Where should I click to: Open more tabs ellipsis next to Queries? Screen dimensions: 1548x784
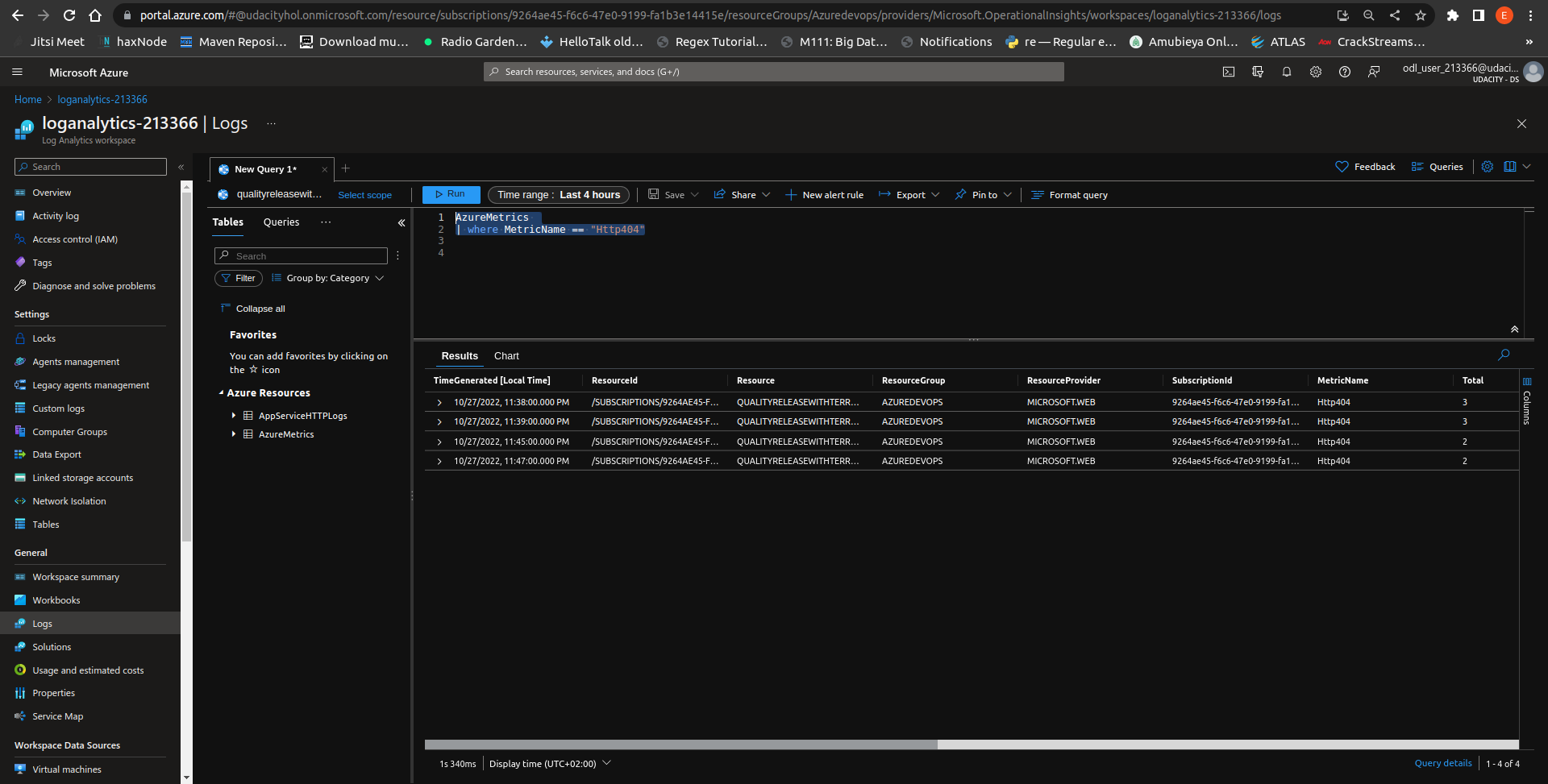click(x=326, y=222)
